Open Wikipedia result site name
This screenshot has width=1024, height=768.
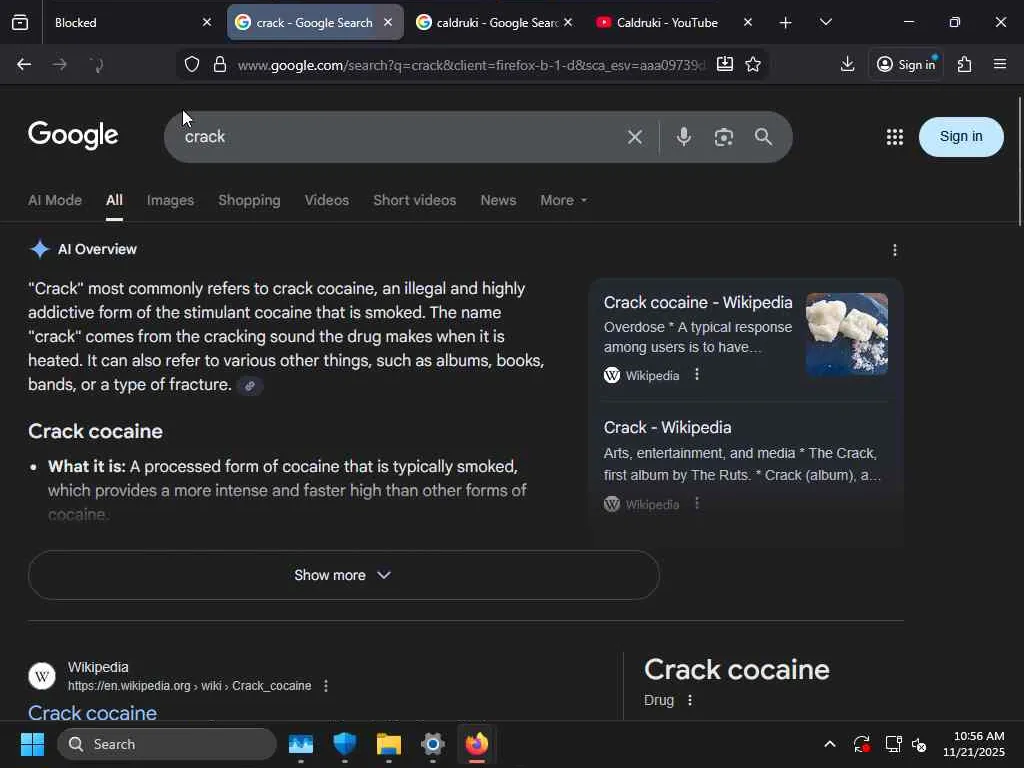[98, 667]
